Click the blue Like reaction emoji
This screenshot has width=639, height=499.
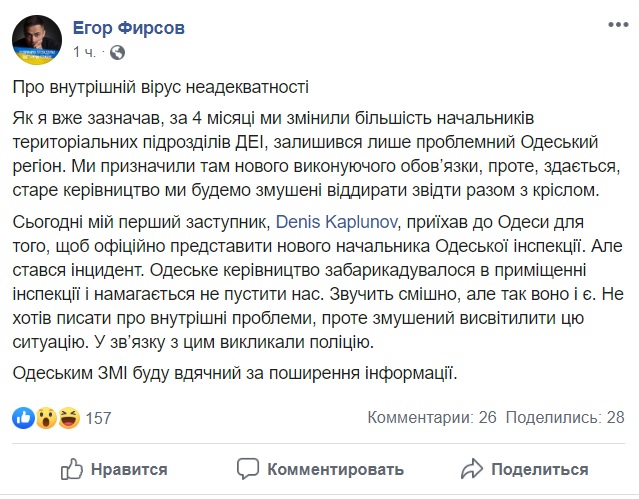pos(22,418)
